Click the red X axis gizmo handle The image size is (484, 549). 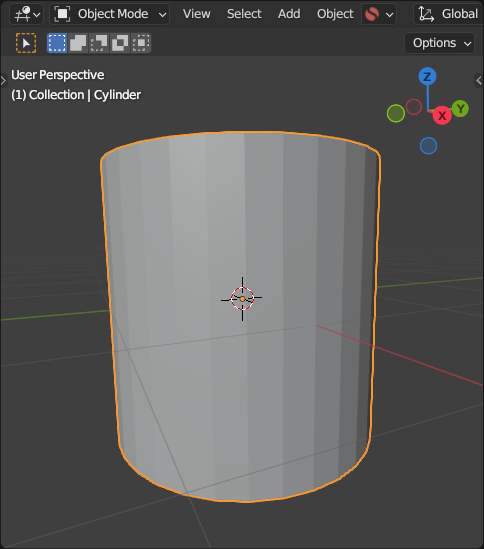442,116
